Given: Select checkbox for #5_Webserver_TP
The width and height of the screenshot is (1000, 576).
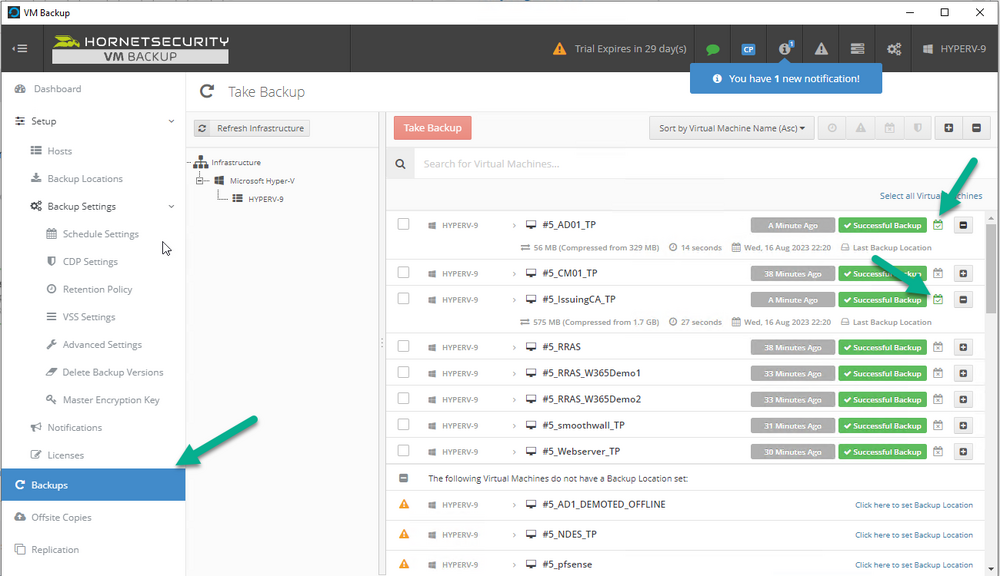Looking at the screenshot, I should pos(403,451).
